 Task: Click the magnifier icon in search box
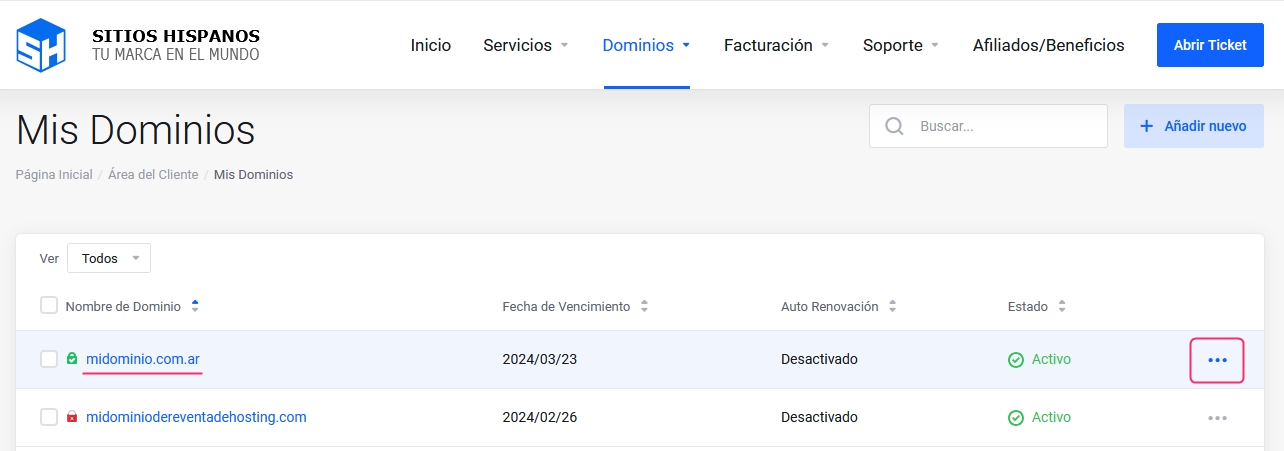(x=895, y=127)
